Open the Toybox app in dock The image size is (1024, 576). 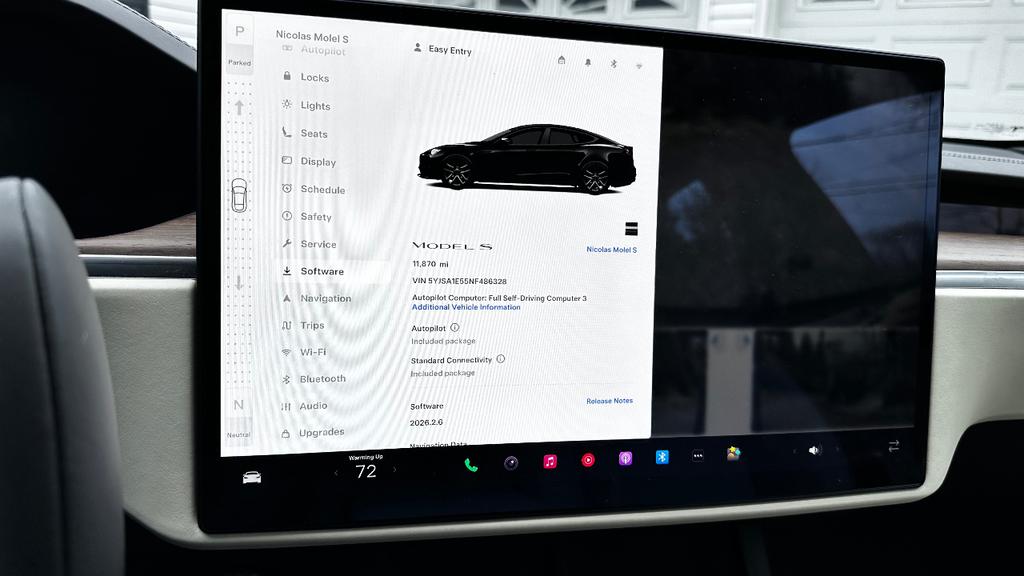coord(733,453)
